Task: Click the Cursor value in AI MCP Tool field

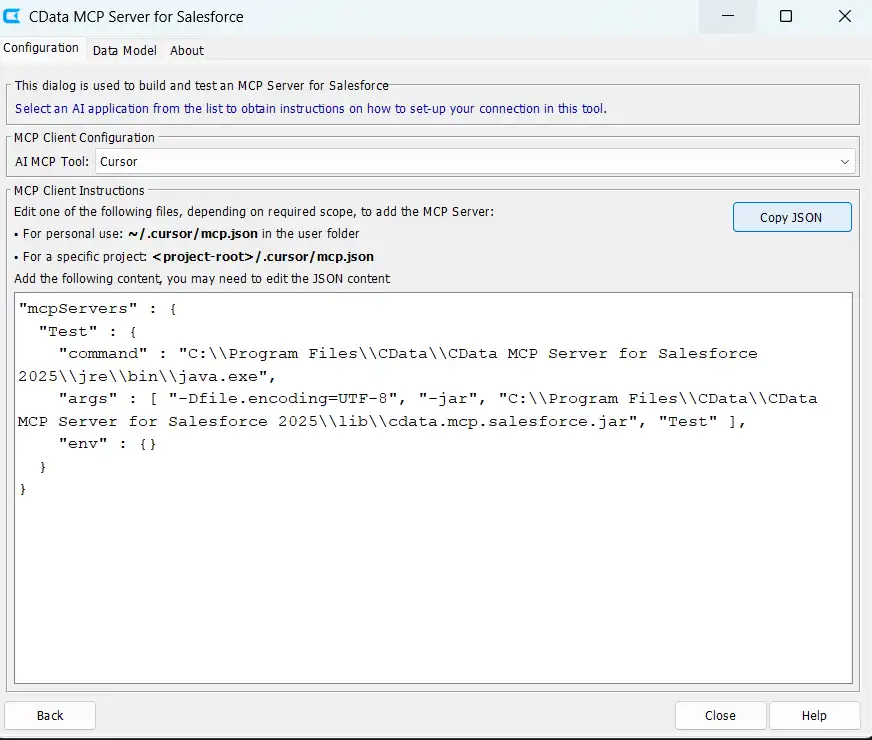Action: click(118, 161)
